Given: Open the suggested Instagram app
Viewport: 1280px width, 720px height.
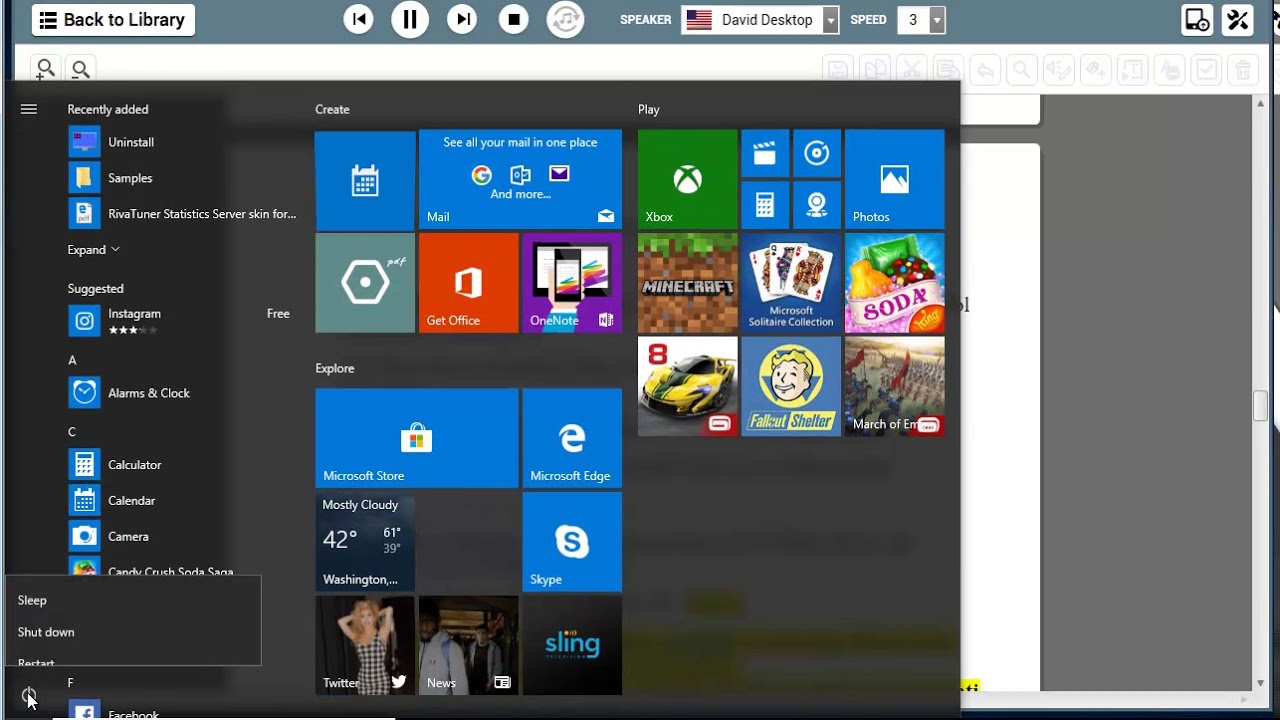Looking at the screenshot, I should (183, 320).
